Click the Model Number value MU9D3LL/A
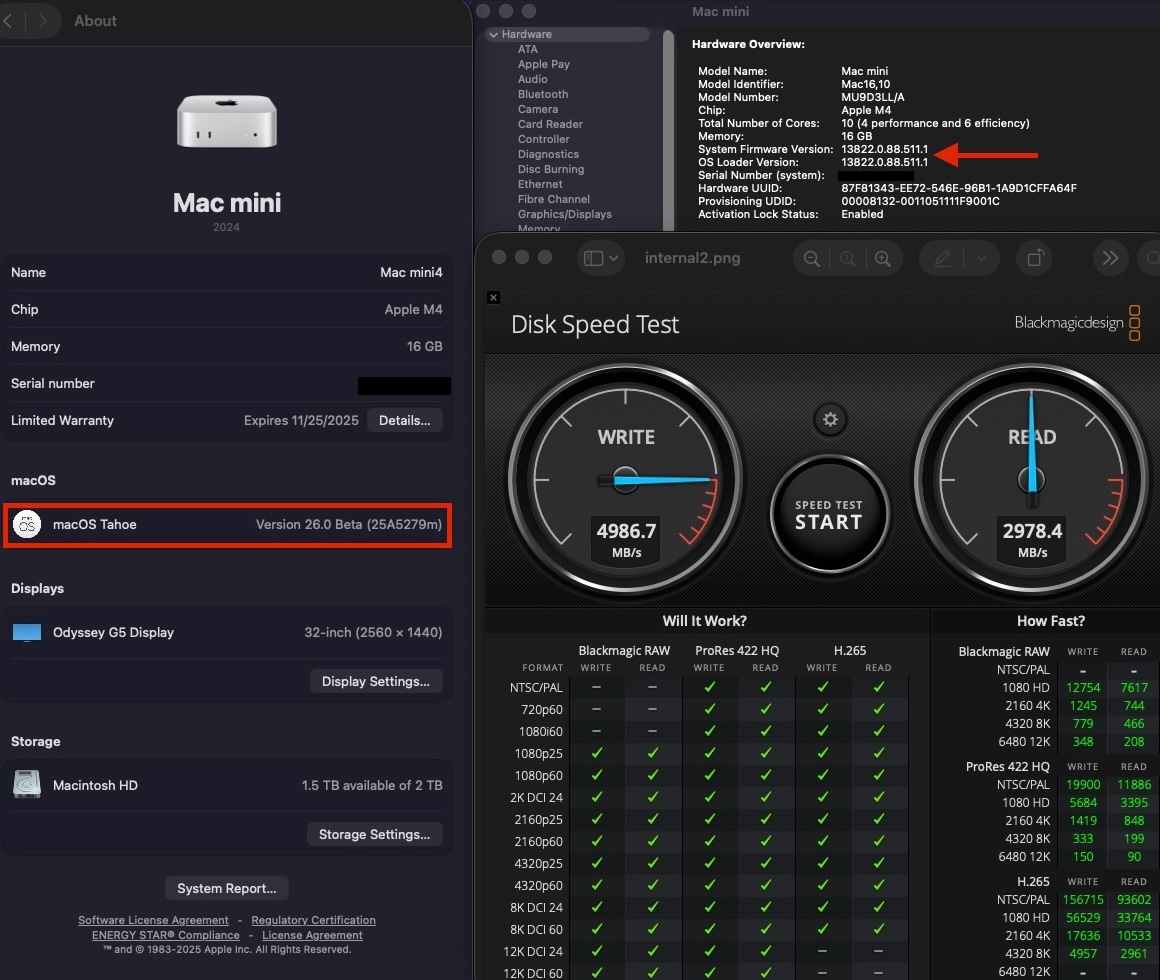The image size is (1160, 980). 872,98
